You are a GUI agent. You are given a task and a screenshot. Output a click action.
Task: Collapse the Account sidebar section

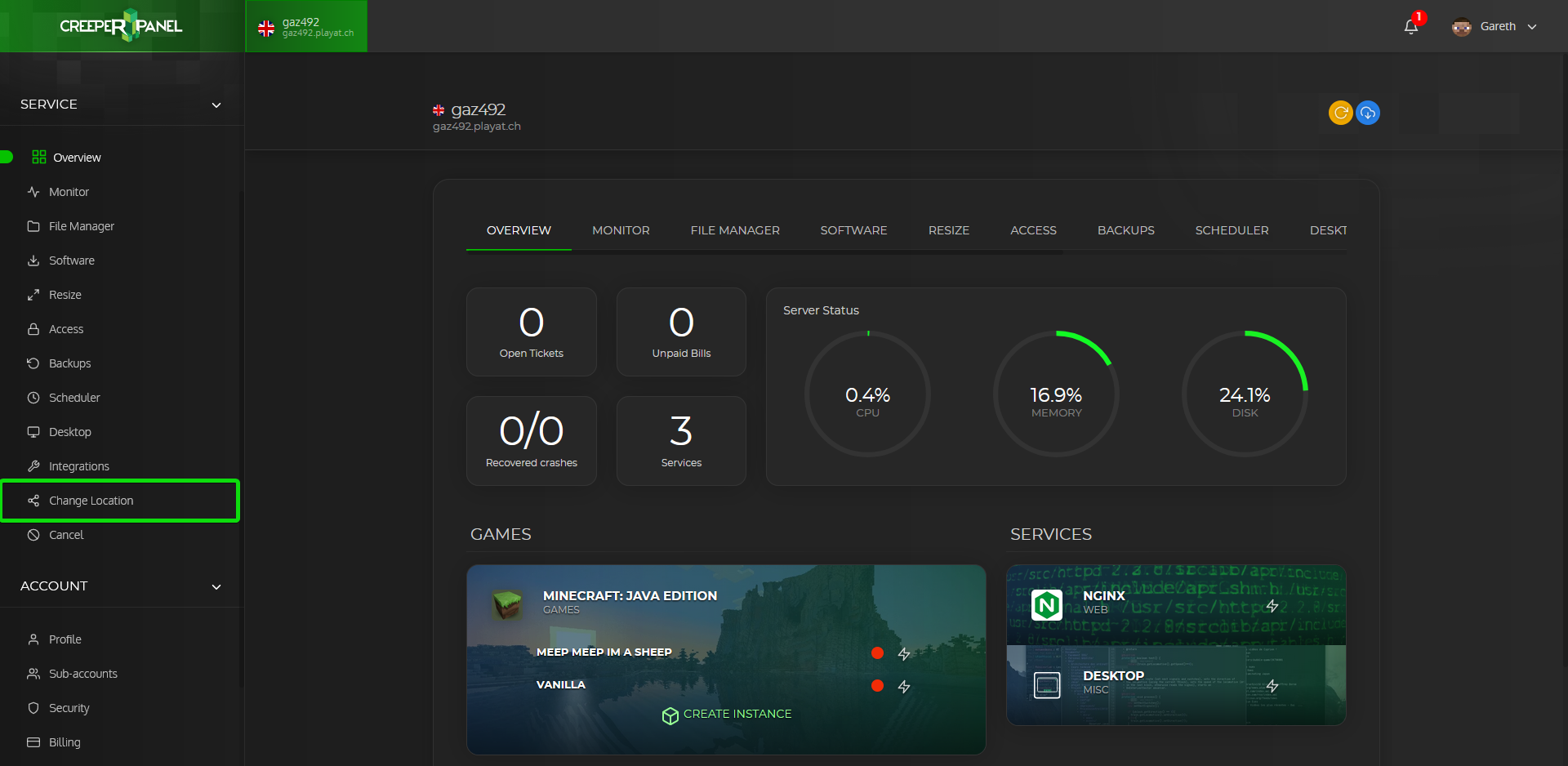point(216,586)
